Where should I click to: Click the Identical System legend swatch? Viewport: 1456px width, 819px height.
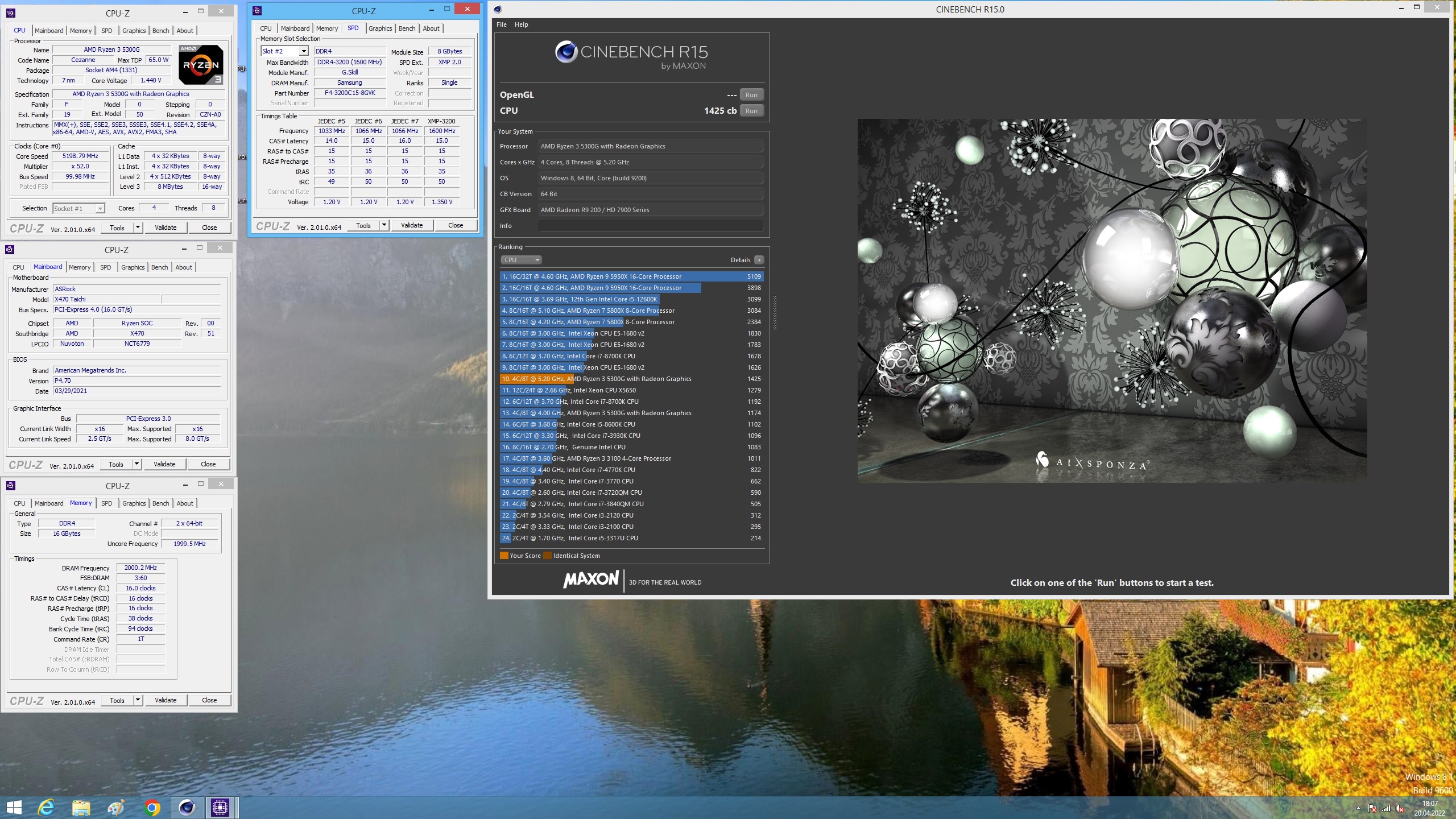pyautogui.click(x=547, y=556)
